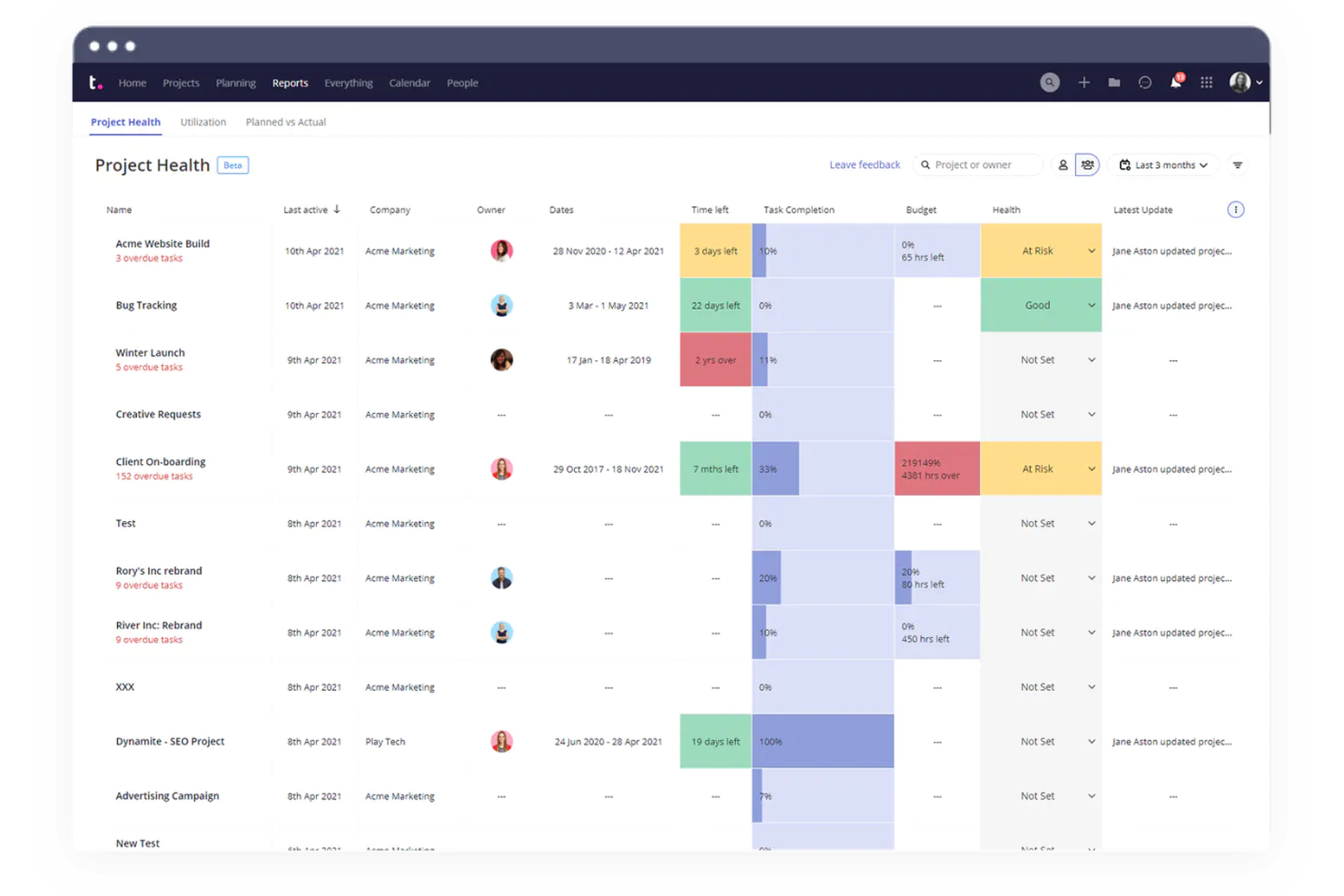This screenshot has width=1344, height=896.
Task: Open notifications via the bell icon
Action: point(1174,82)
